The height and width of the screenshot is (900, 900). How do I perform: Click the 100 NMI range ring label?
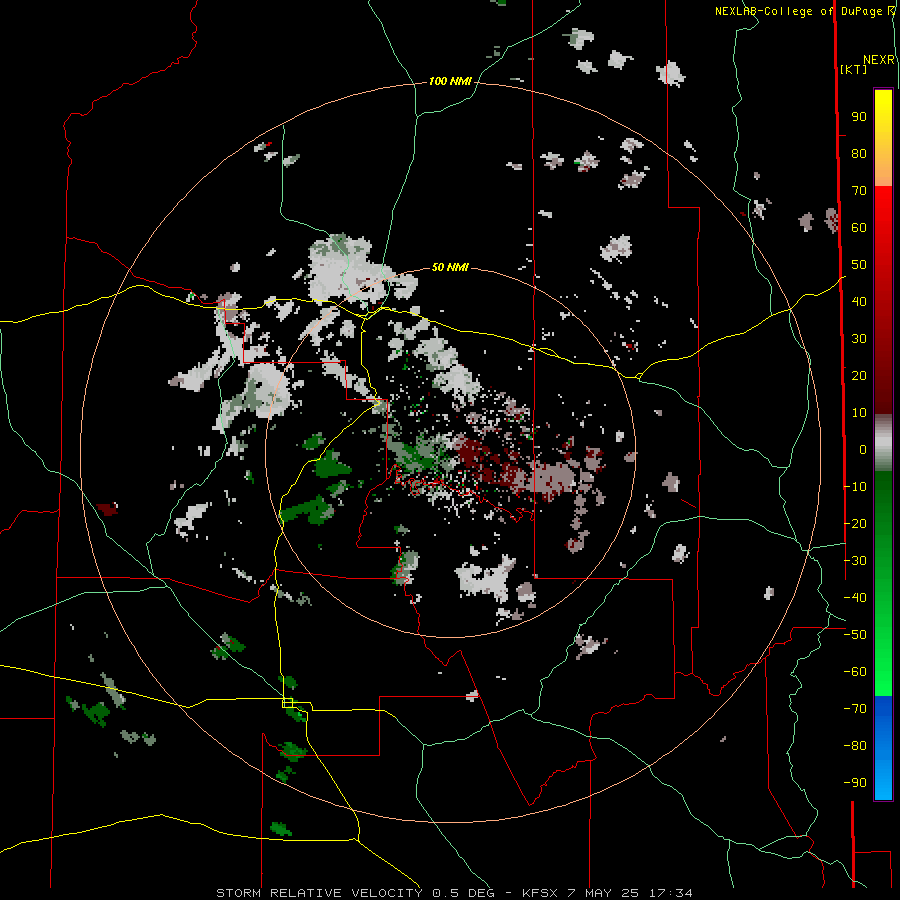[450, 82]
